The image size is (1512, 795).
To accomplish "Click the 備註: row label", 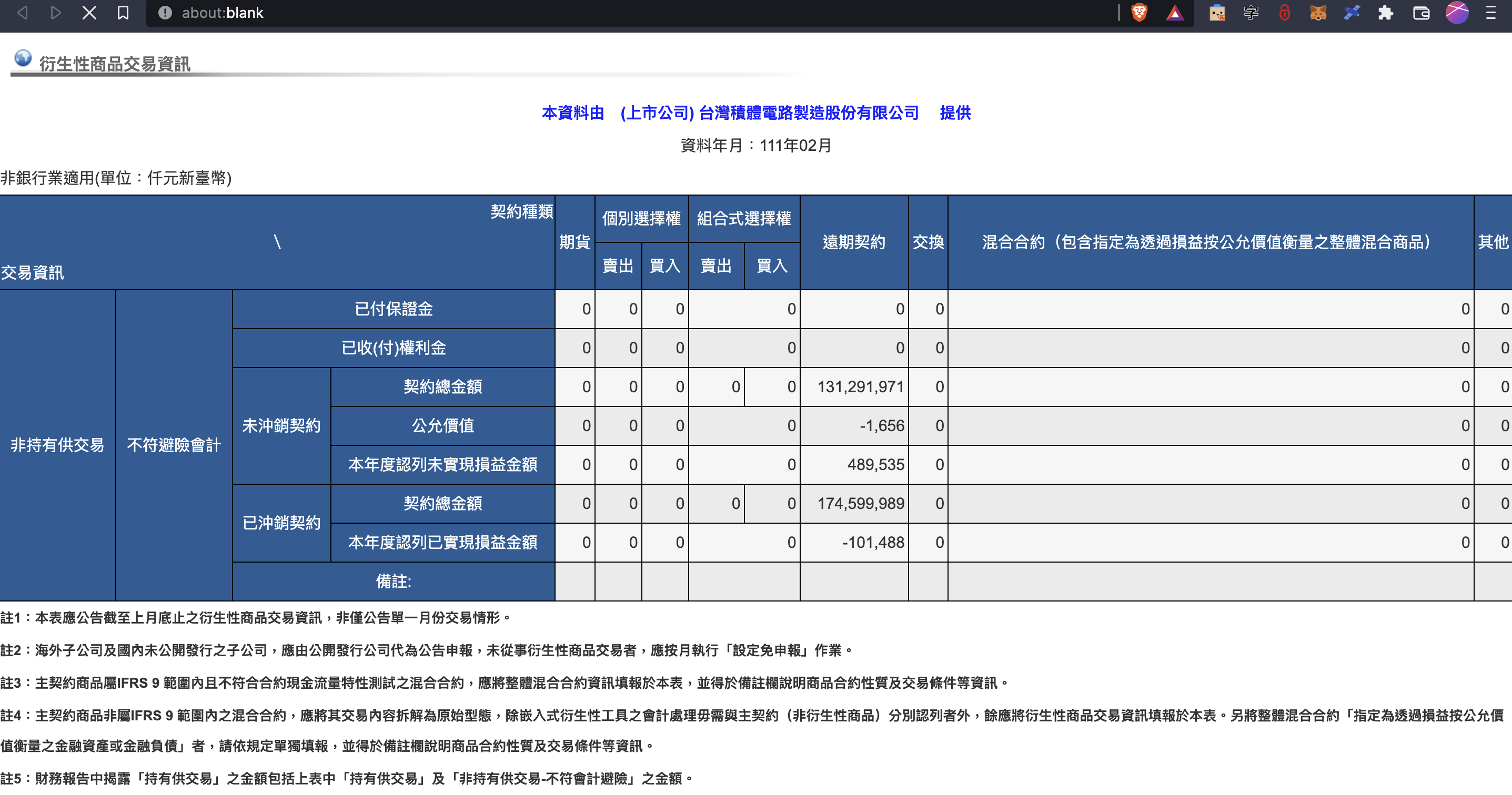I will 394,581.
